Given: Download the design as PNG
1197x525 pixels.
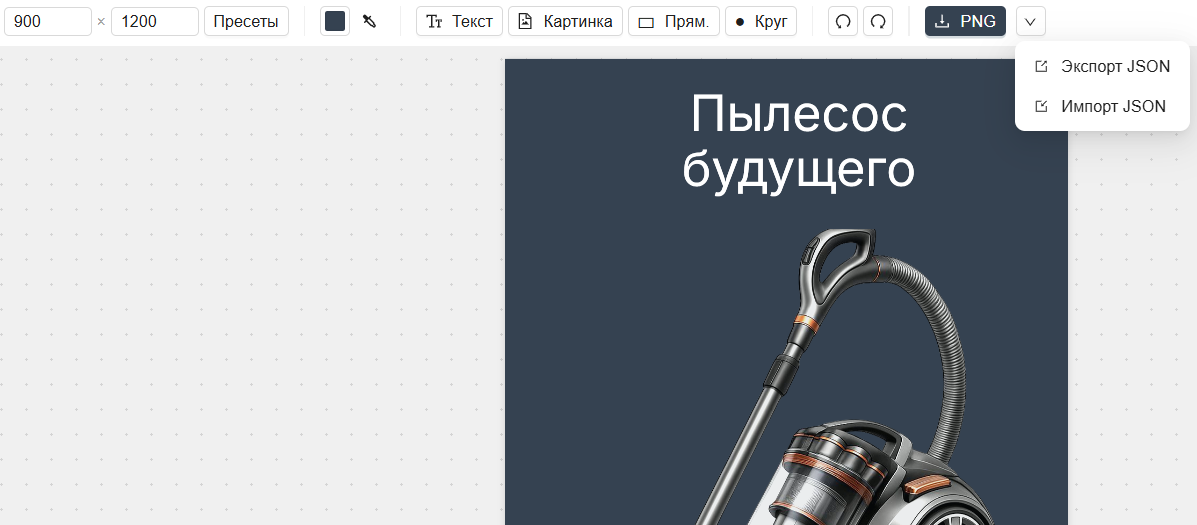Looking at the screenshot, I should [x=966, y=21].
